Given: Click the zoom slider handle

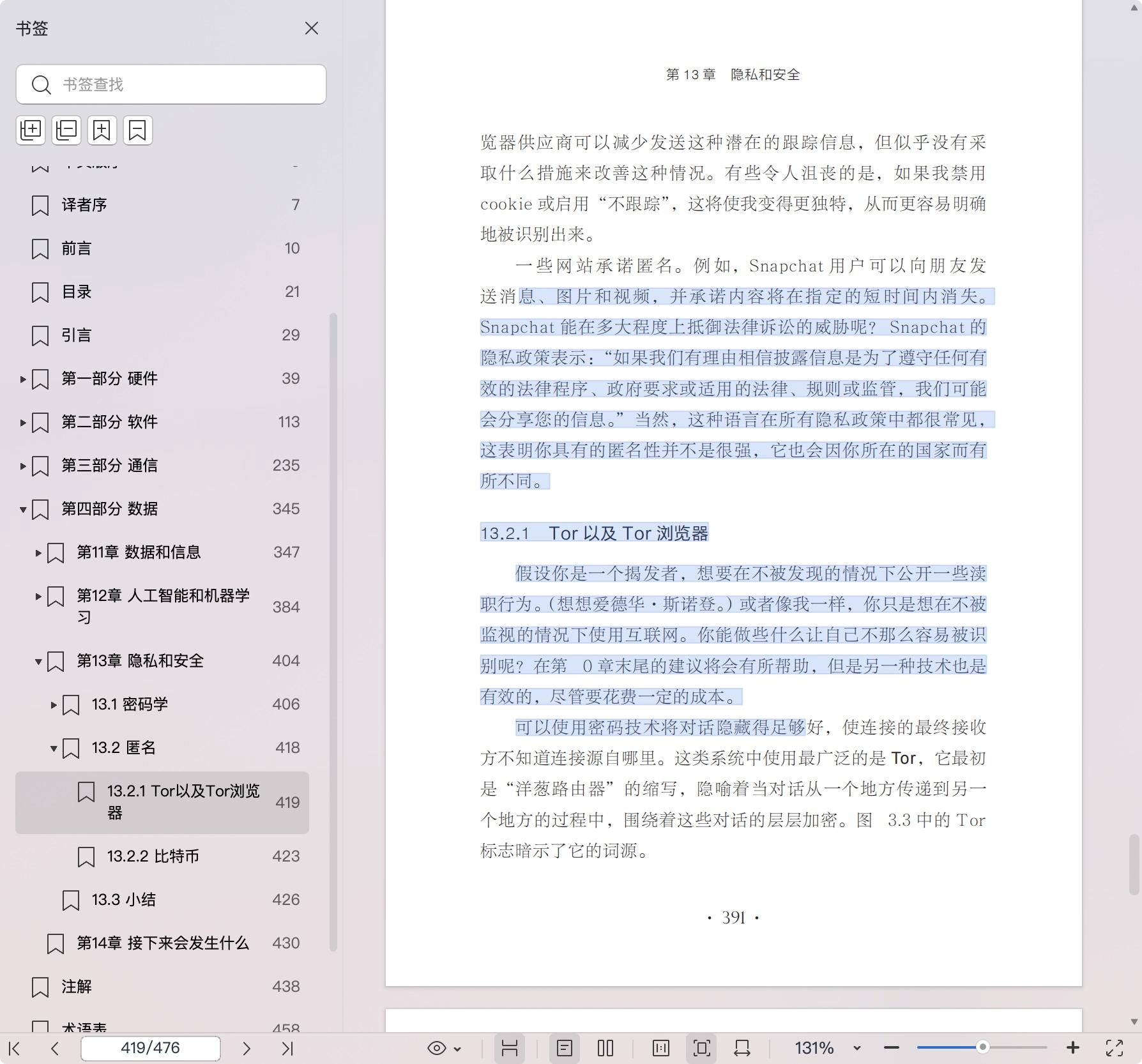Looking at the screenshot, I should [x=983, y=1047].
